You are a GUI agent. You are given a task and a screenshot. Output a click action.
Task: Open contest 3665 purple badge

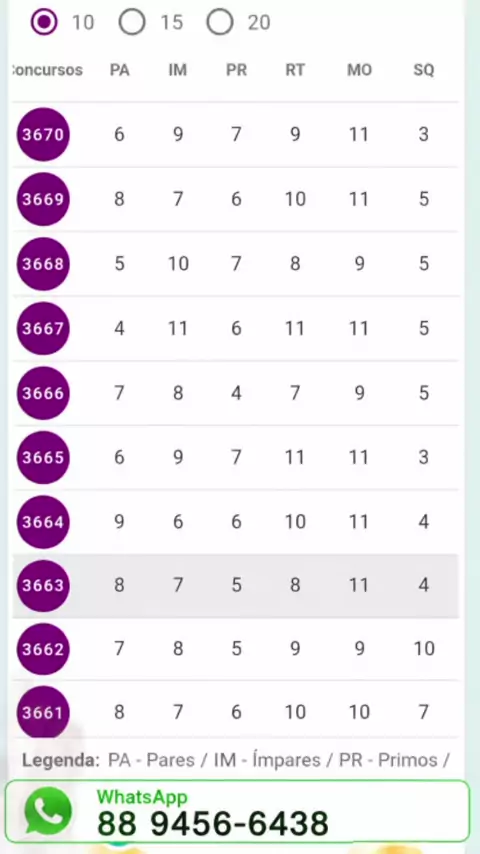click(43, 458)
